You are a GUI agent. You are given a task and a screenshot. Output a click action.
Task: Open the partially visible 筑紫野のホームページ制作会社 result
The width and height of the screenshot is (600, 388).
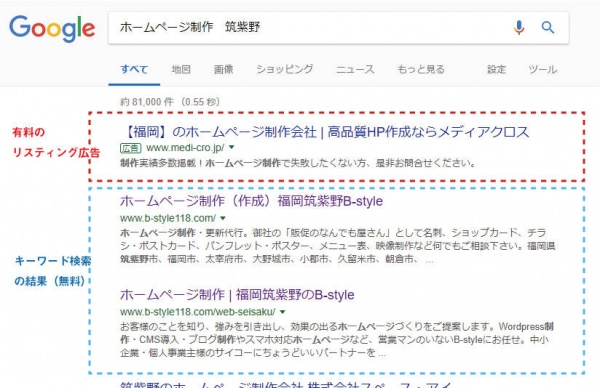coord(286,384)
